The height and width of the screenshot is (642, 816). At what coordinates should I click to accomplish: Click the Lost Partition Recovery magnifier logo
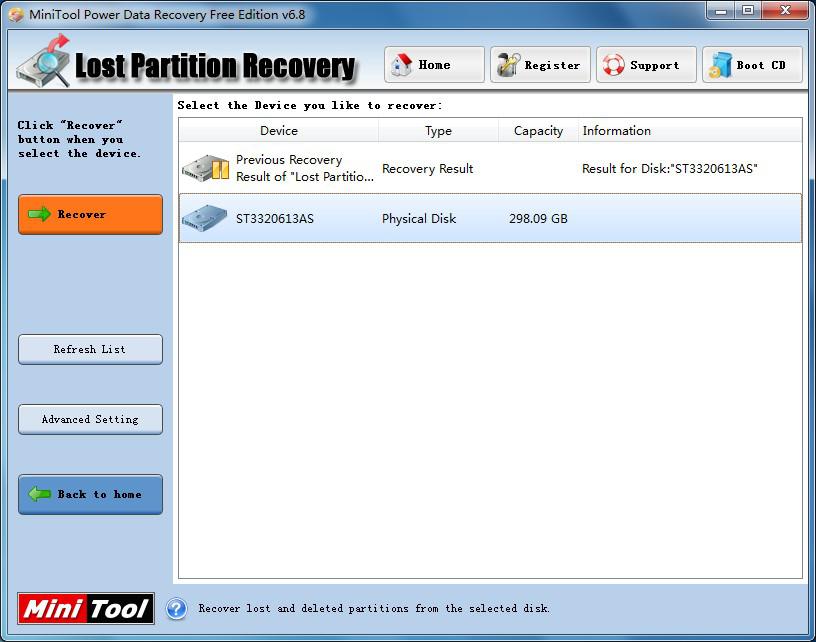[x=44, y=61]
